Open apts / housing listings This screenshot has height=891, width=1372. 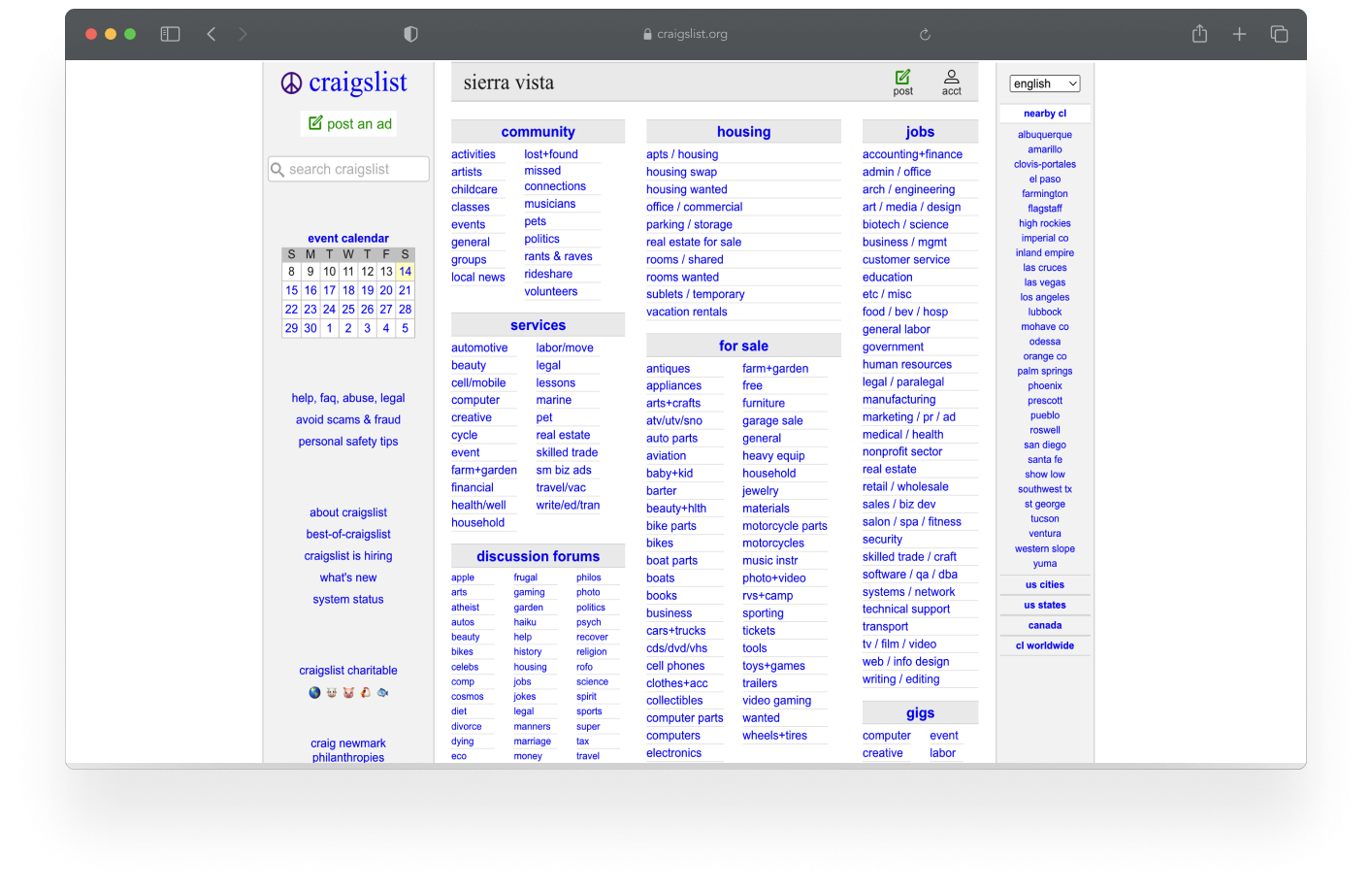(x=682, y=154)
